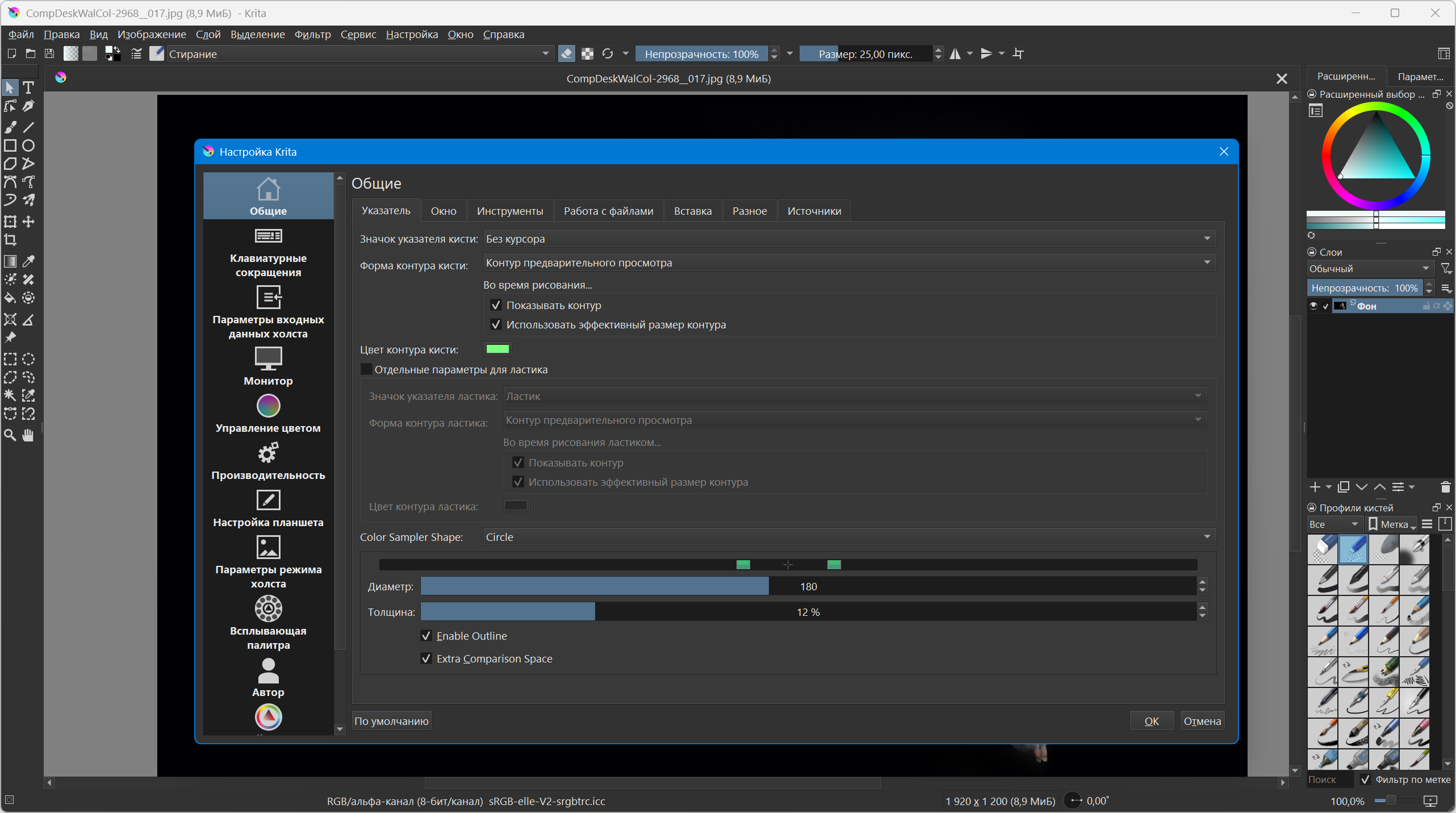Expand Color Sampler Shape dropdown
This screenshot has width=1456, height=813.
(x=849, y=537)
